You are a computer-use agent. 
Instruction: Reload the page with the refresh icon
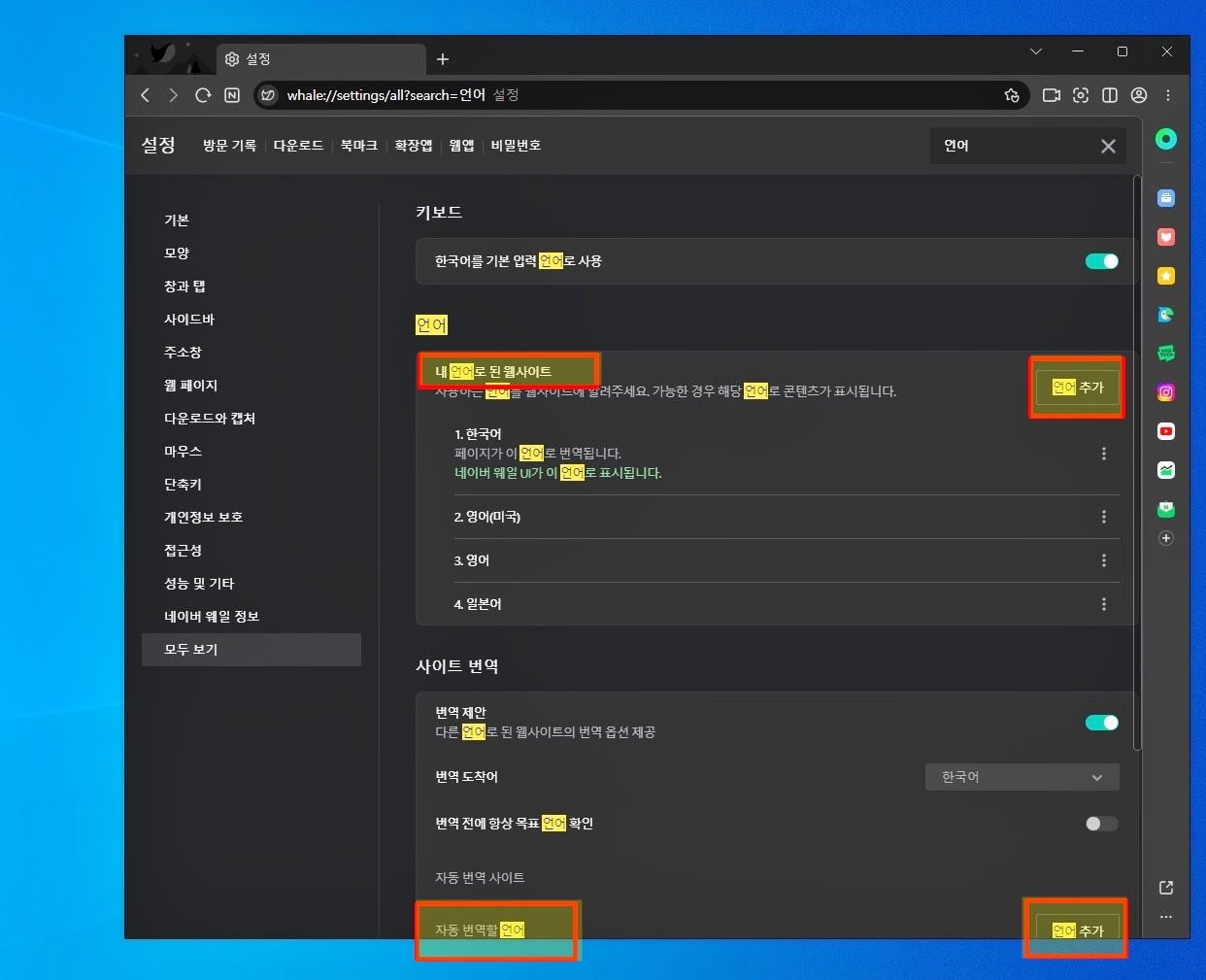[x=203, y=95]
